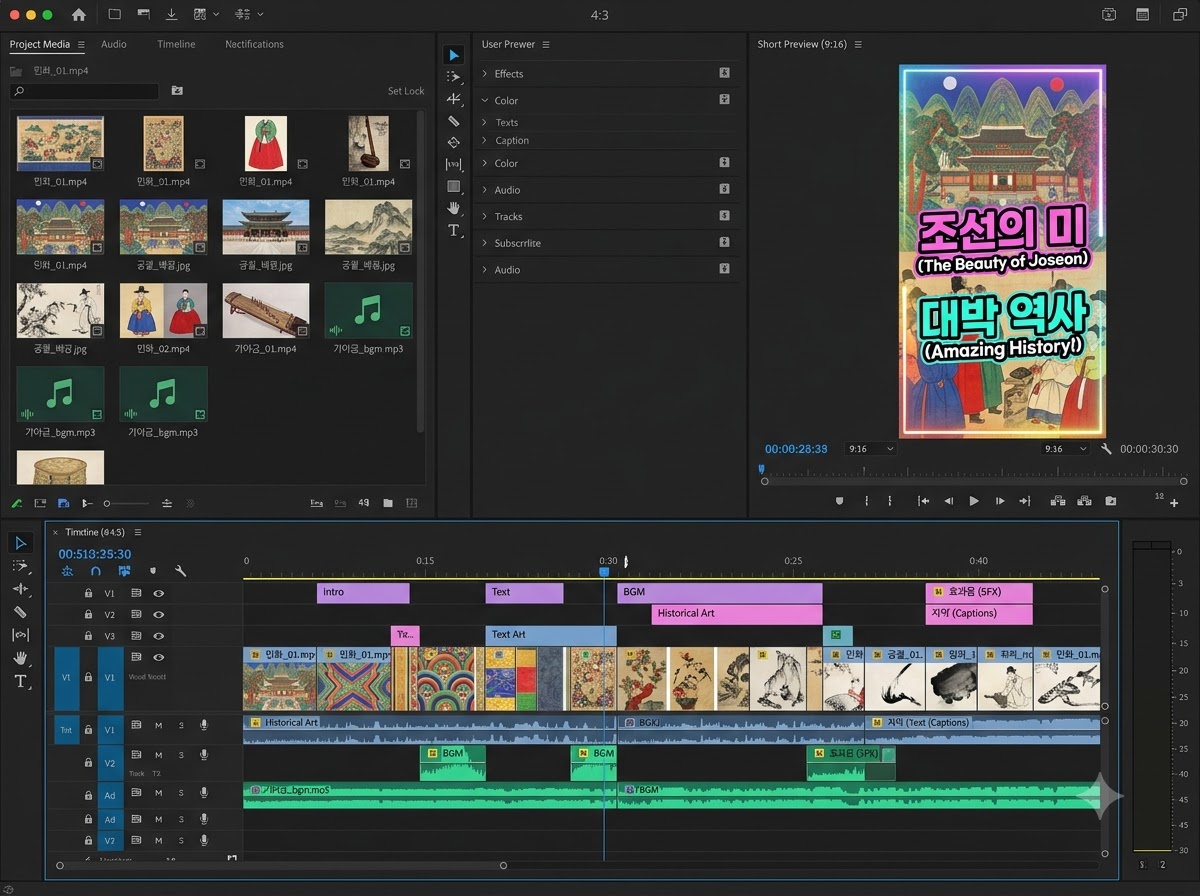Hide the V3 video track
Screen dimensions: 1200x896
(x=158, y=636)
